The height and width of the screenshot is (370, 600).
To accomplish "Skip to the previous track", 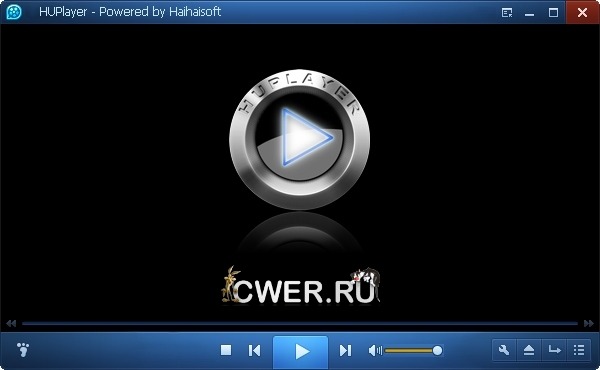I will point(254,350).
